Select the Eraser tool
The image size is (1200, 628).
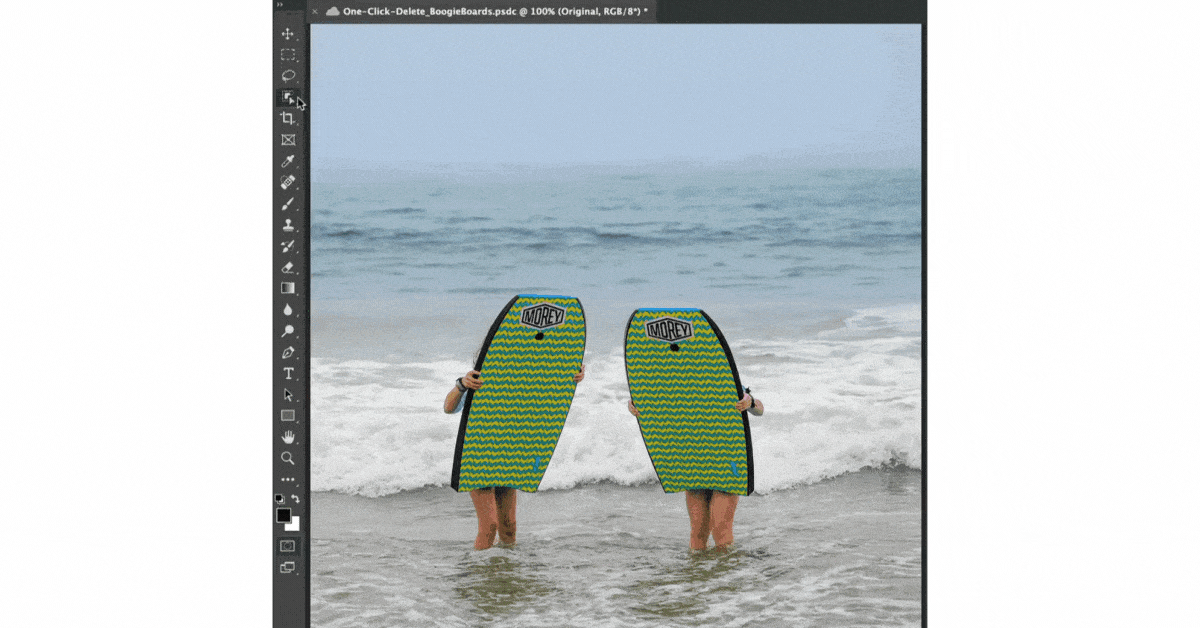(x=288, y=266)
